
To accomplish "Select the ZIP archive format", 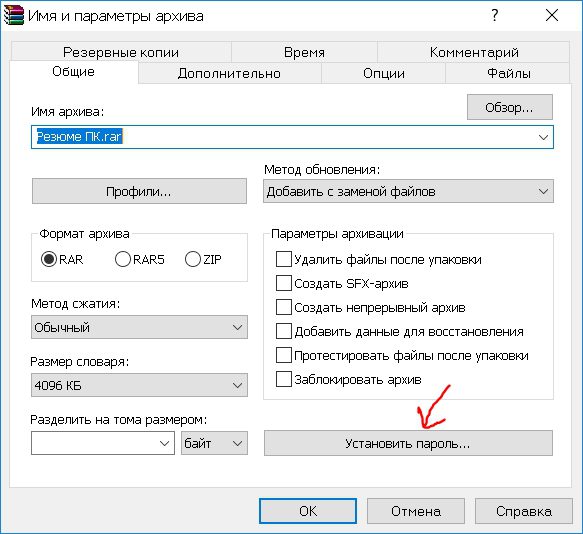I will point(193,259).
